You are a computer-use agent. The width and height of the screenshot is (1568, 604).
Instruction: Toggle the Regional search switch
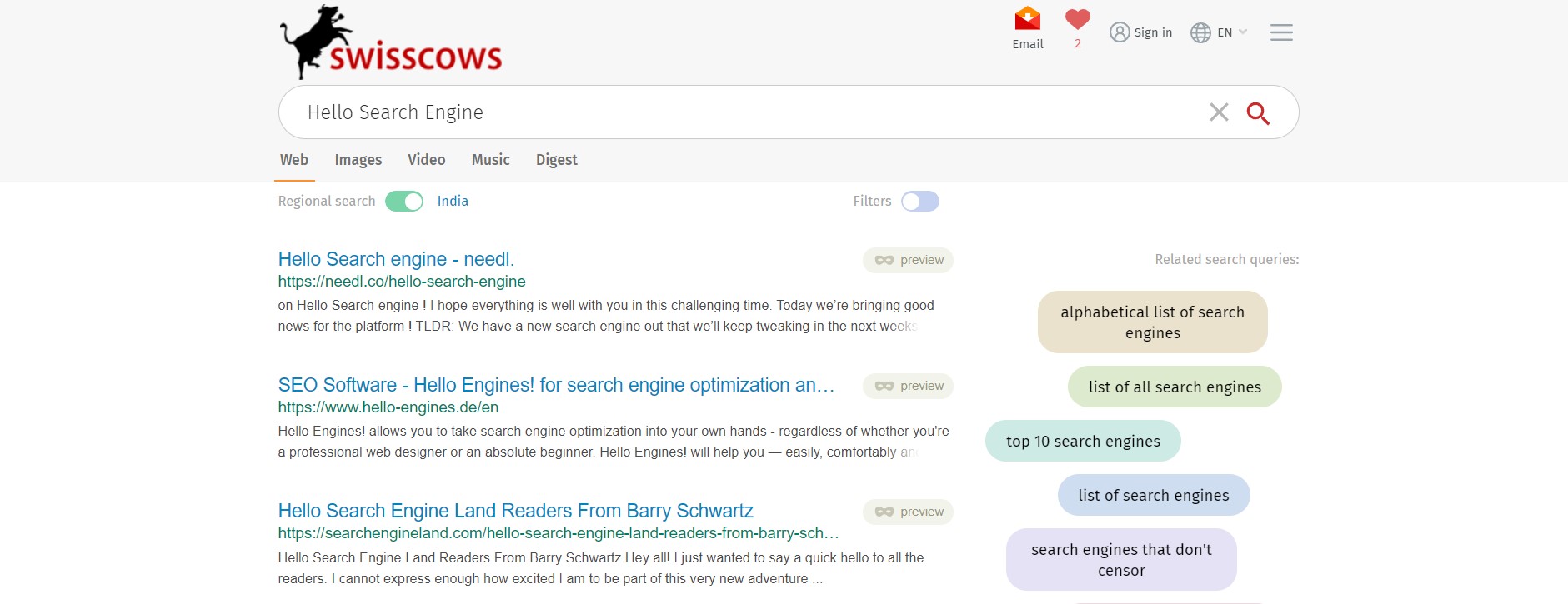click(x=404, y=202)
